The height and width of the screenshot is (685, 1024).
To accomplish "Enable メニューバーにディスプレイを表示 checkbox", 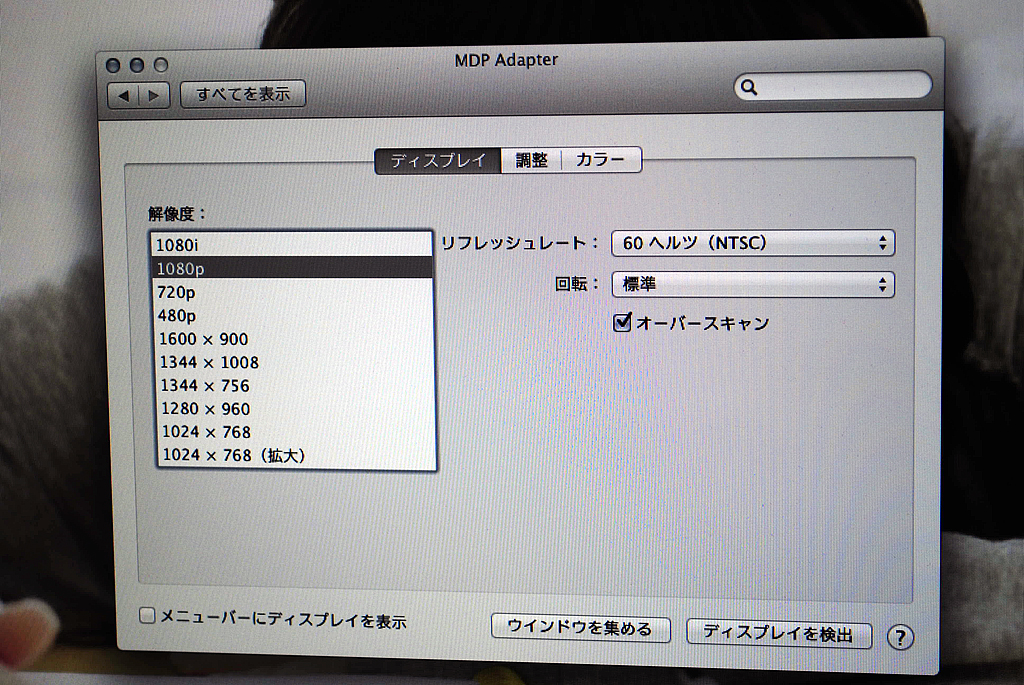I will (x=147, y=616).
